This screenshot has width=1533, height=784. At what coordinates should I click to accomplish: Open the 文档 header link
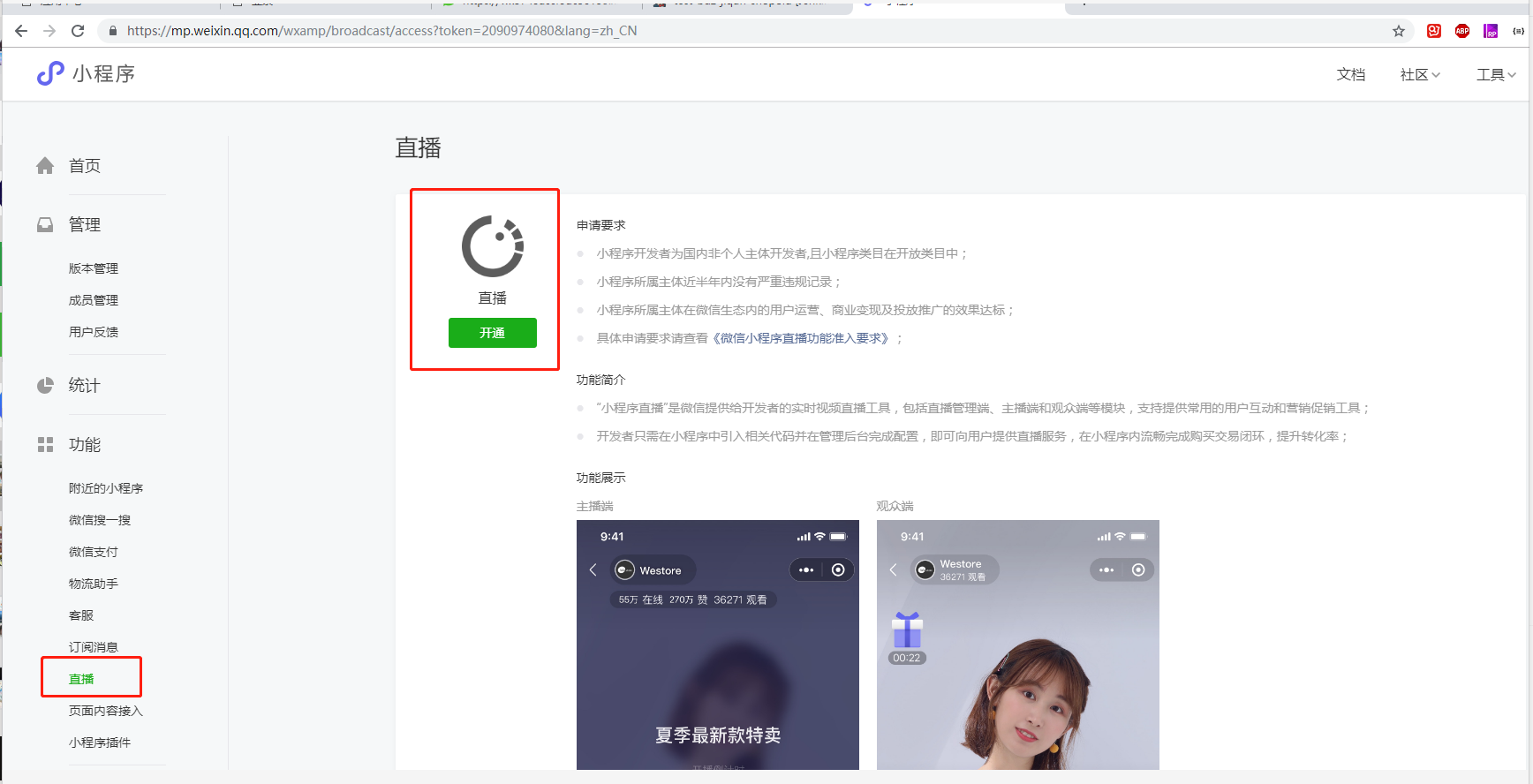tap(1351, 75)
